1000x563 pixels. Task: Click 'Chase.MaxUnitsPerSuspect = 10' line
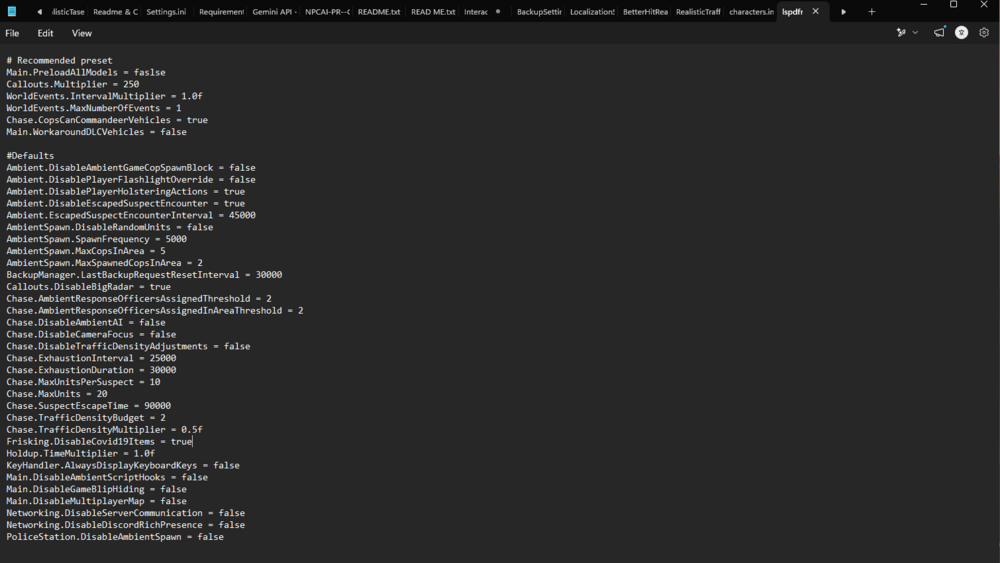click(84, 382)
